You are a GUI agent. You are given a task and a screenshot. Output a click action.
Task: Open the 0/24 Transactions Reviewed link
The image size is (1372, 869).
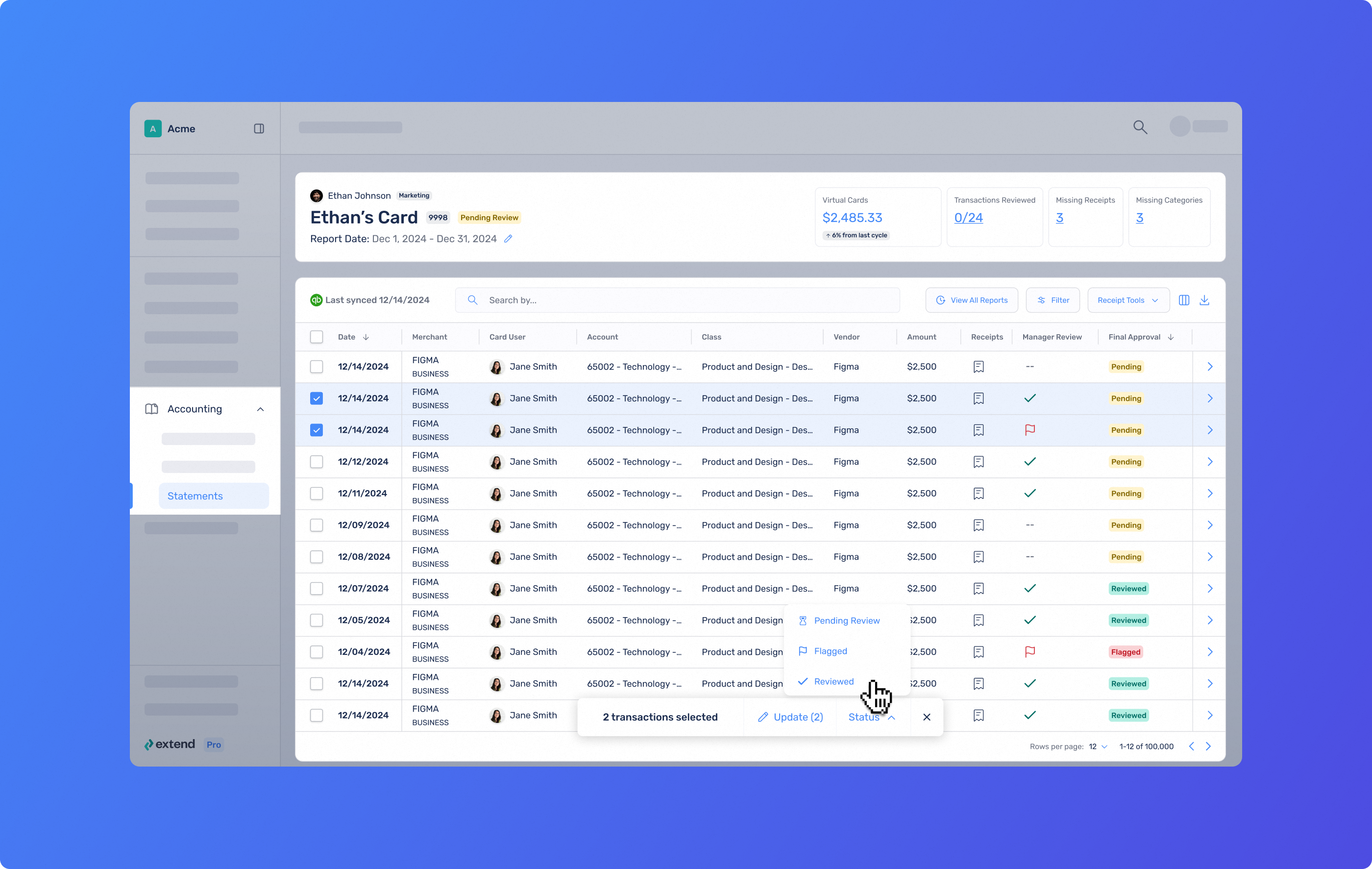[968, 218]
